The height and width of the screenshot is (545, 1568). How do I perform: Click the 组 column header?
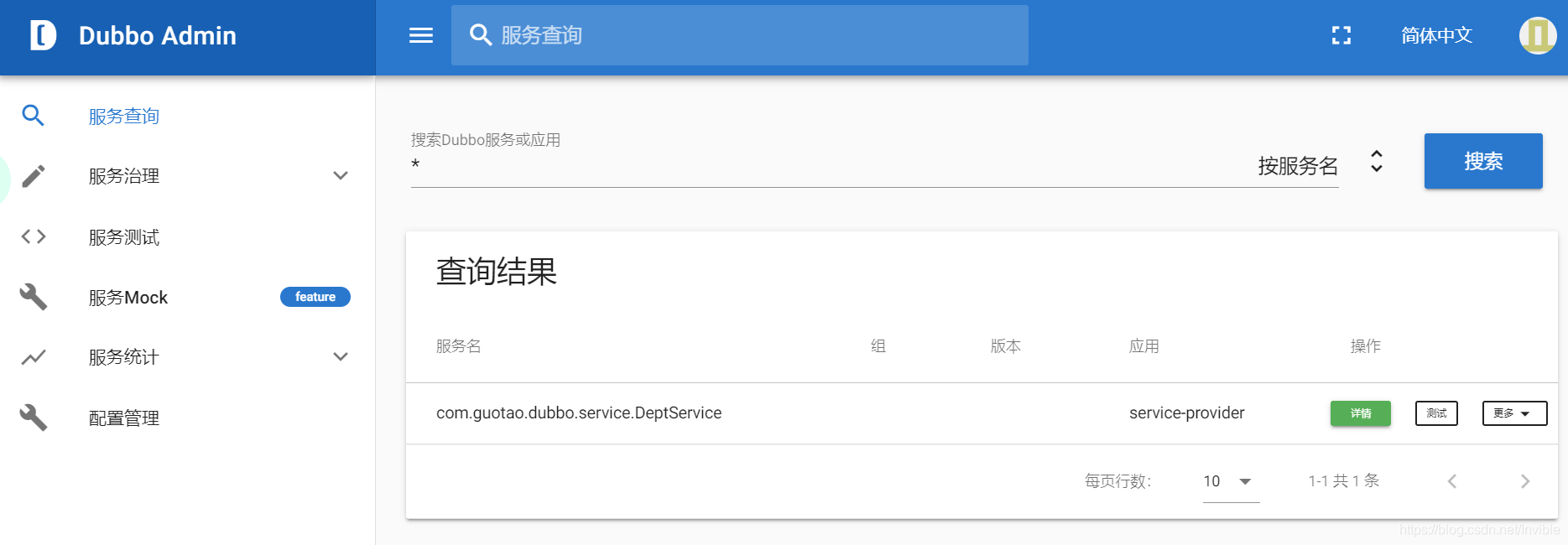(x=878, y=346)
